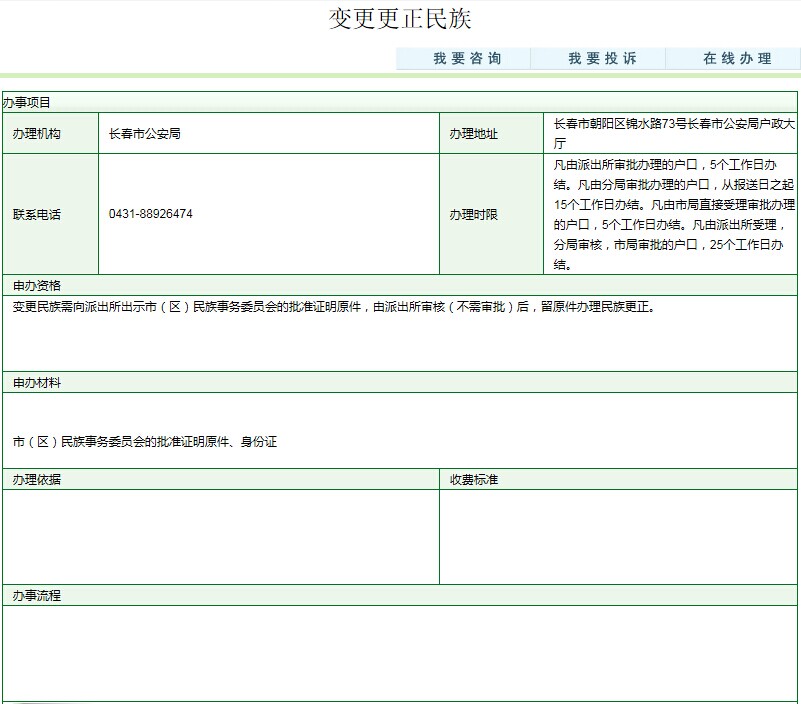Select the 在线办理 online processing button
This screenshot has width=801, height=704.
[x=733, y=59]
